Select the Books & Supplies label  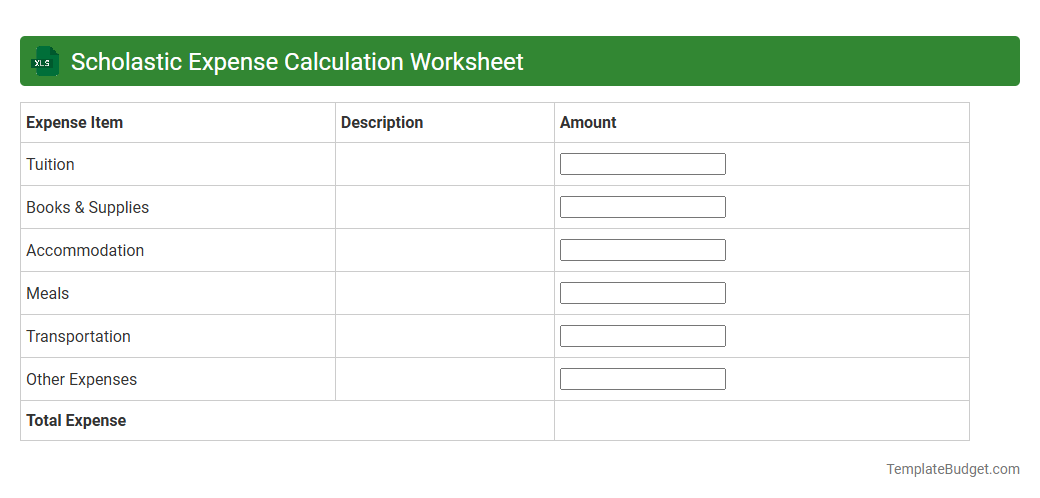pyautogui.click(x=88, y=208)
